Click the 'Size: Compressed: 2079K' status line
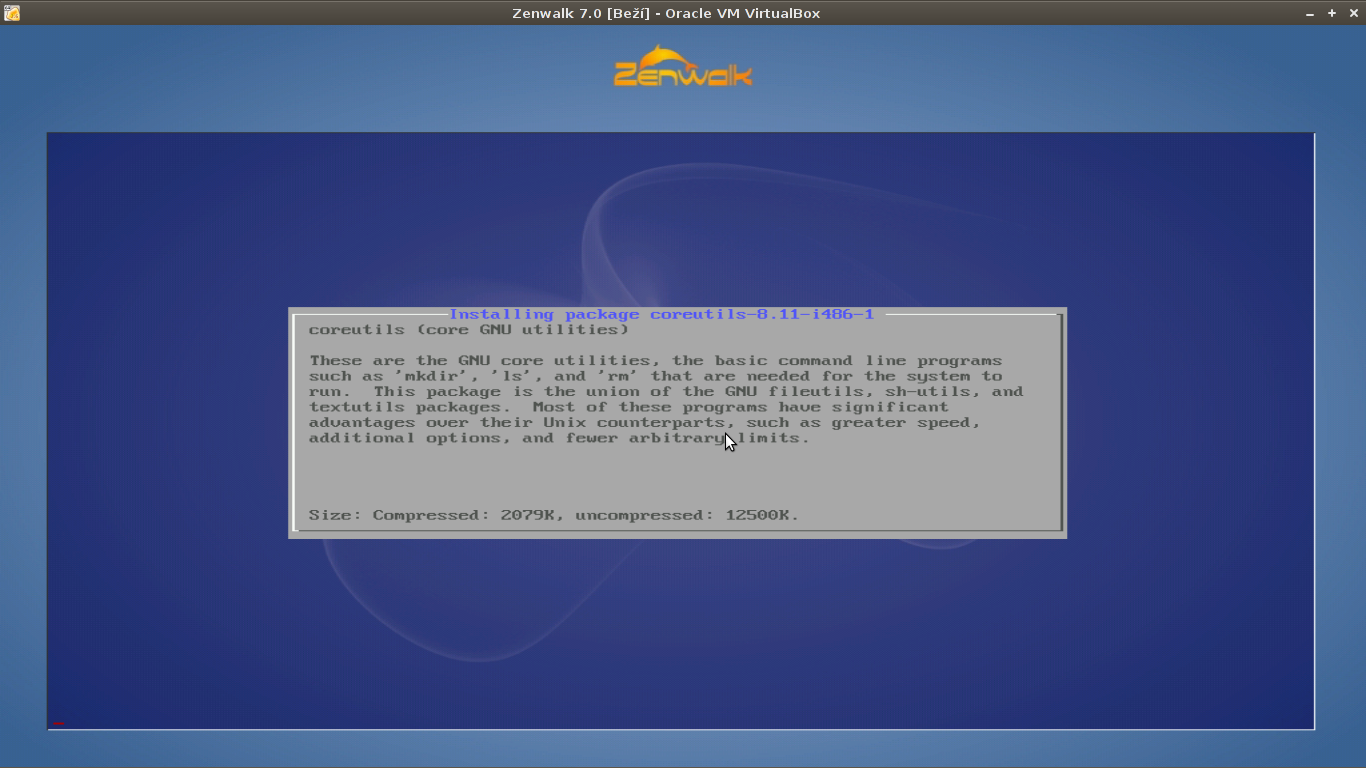The height and width of the screenshot is (768, 1366). click(x=554, y=515)
